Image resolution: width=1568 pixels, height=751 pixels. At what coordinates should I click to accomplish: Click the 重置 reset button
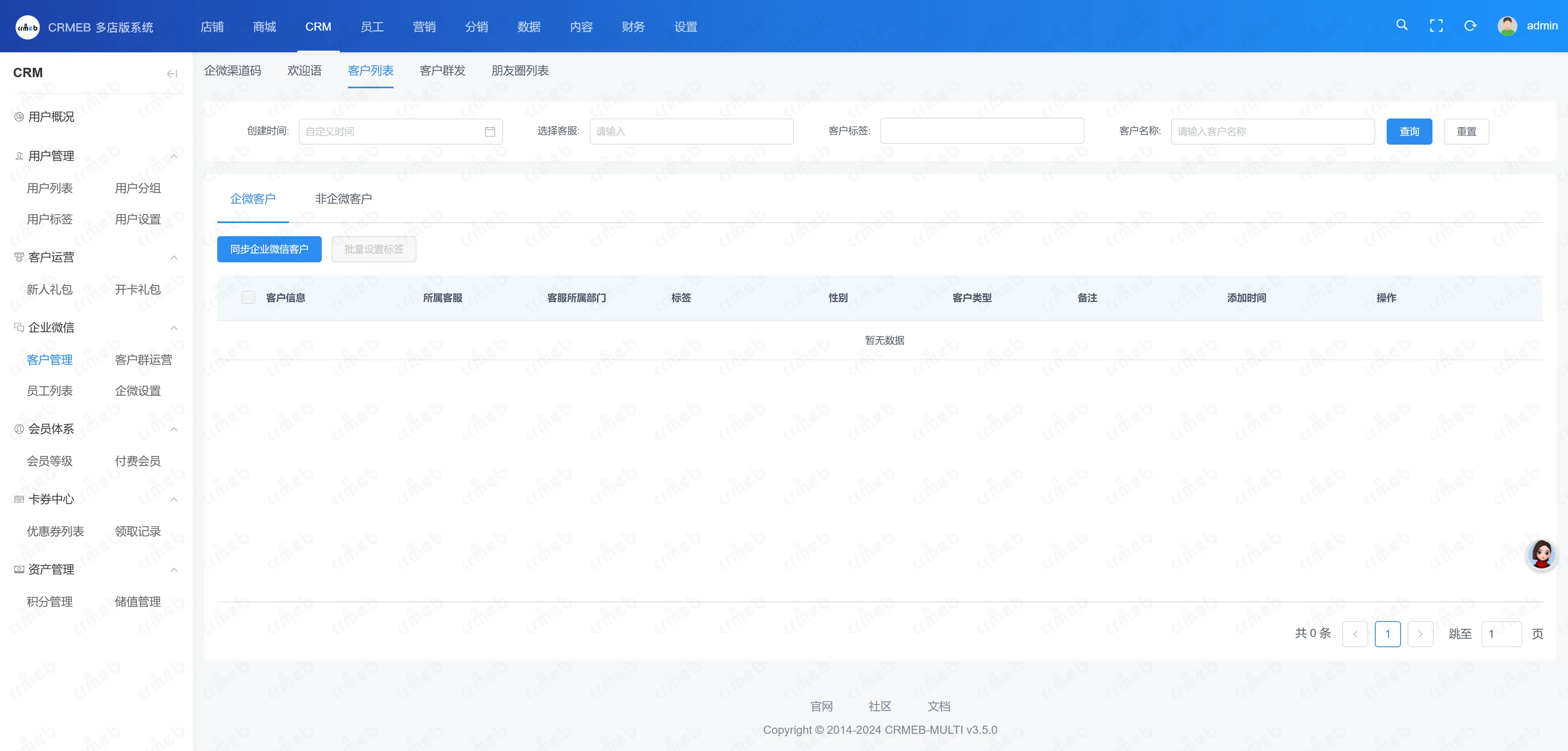pos(1466,132)
